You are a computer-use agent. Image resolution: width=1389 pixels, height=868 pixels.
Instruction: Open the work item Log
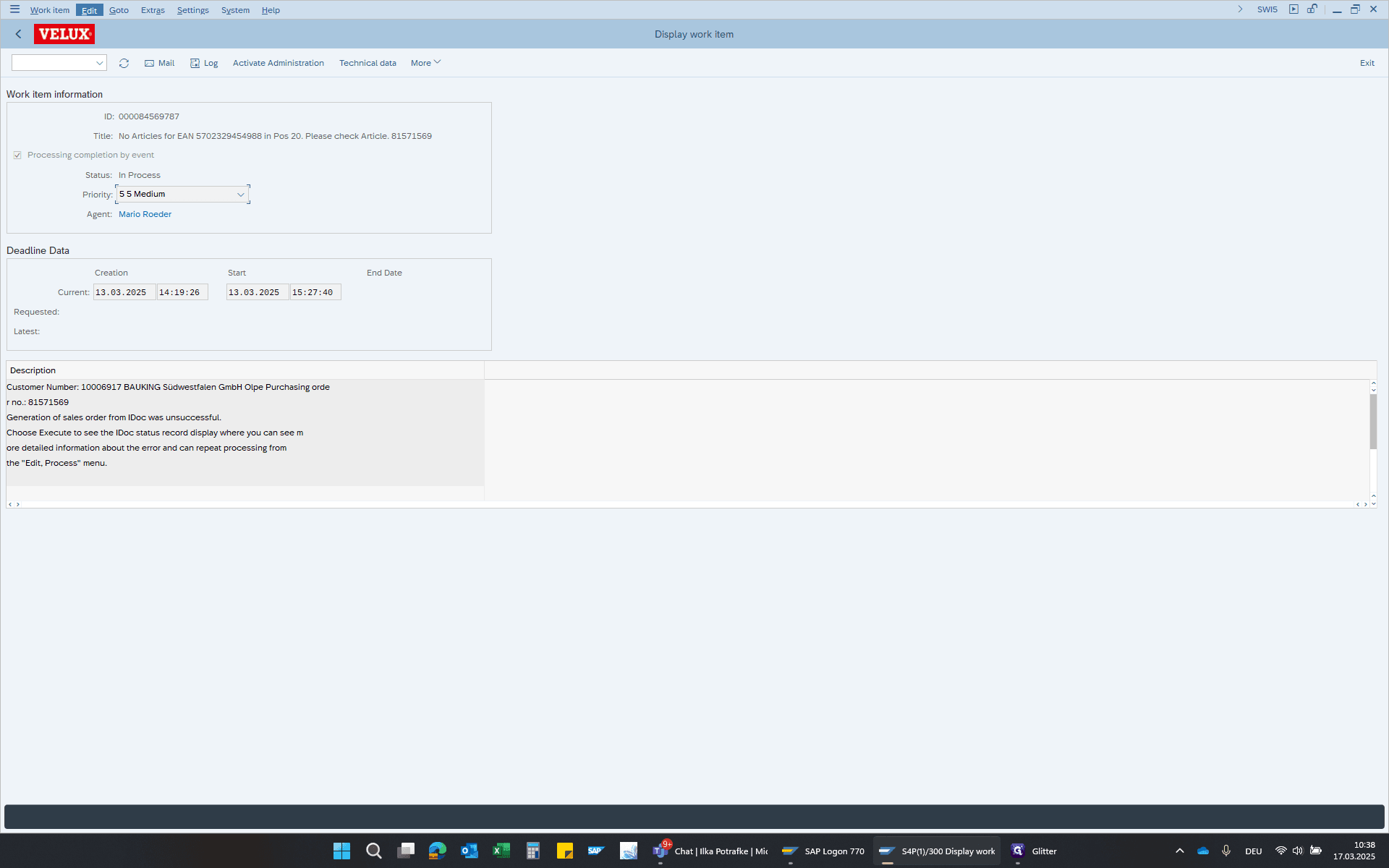(204, 63)
